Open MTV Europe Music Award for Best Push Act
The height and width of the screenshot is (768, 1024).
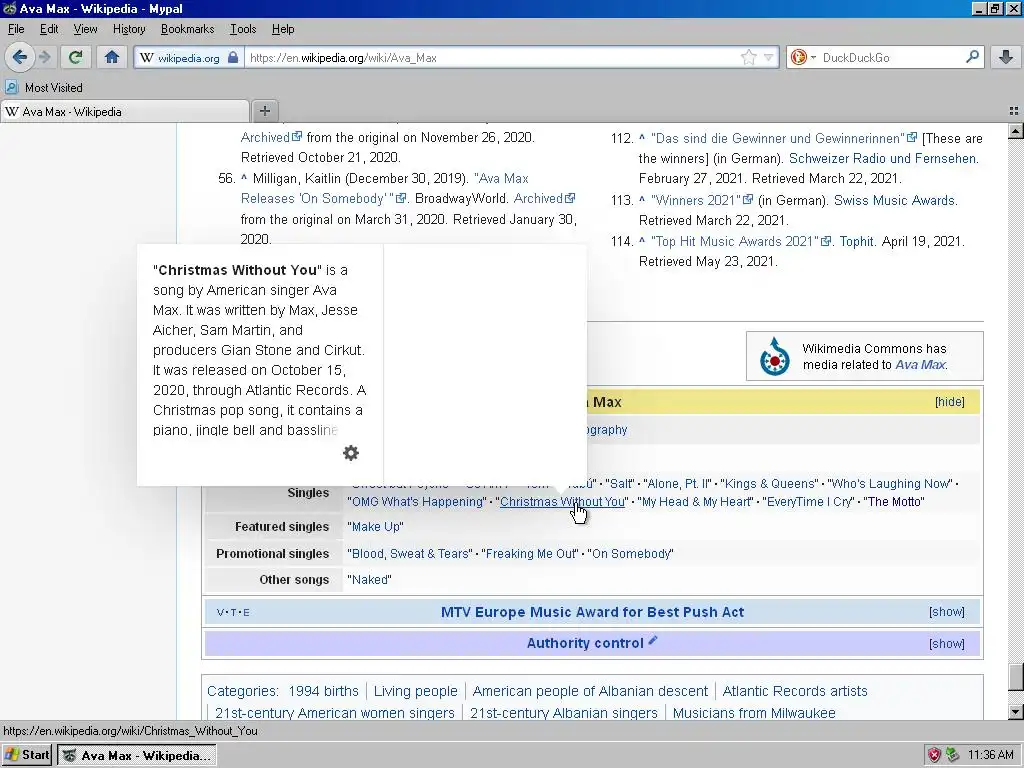pyautogui.click(x=592, y=612)
